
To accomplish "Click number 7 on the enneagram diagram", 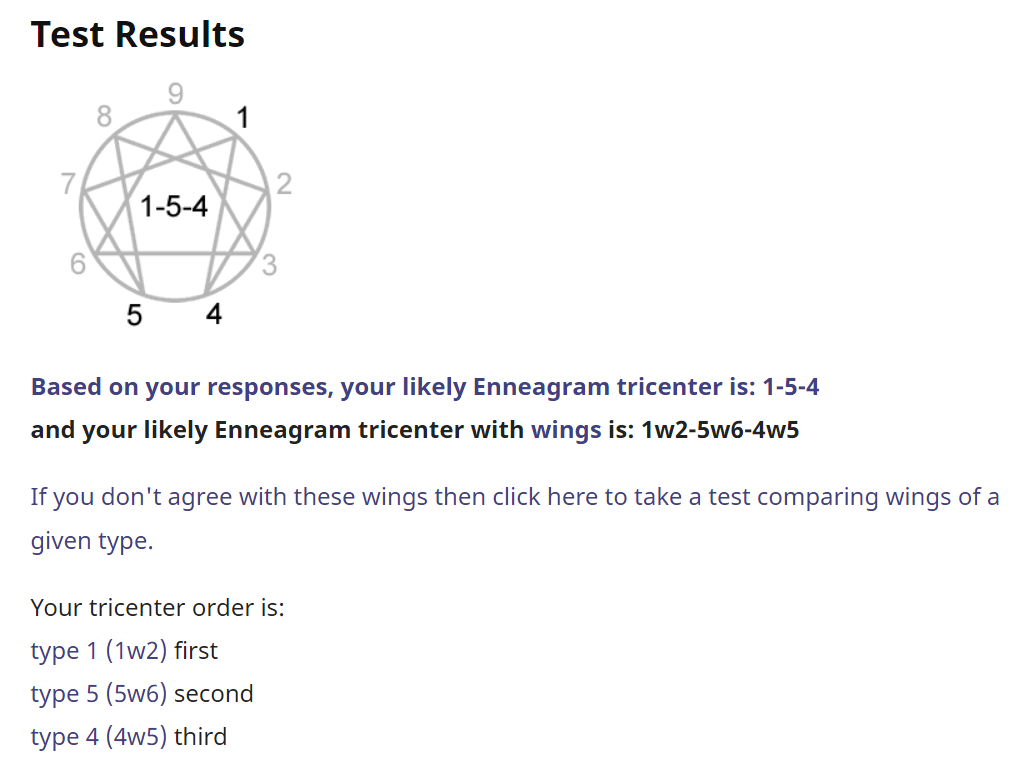I will click(68, 184).
